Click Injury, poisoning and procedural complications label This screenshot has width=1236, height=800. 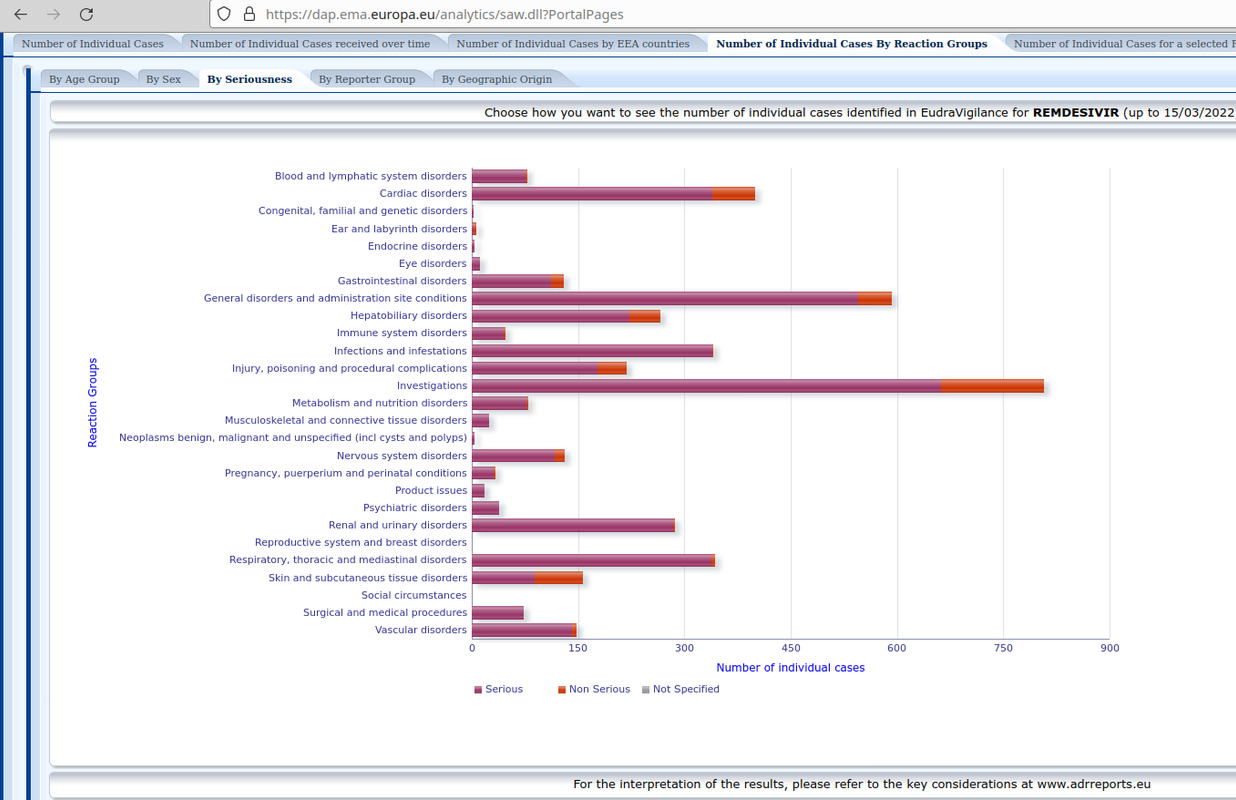[349, 368]
